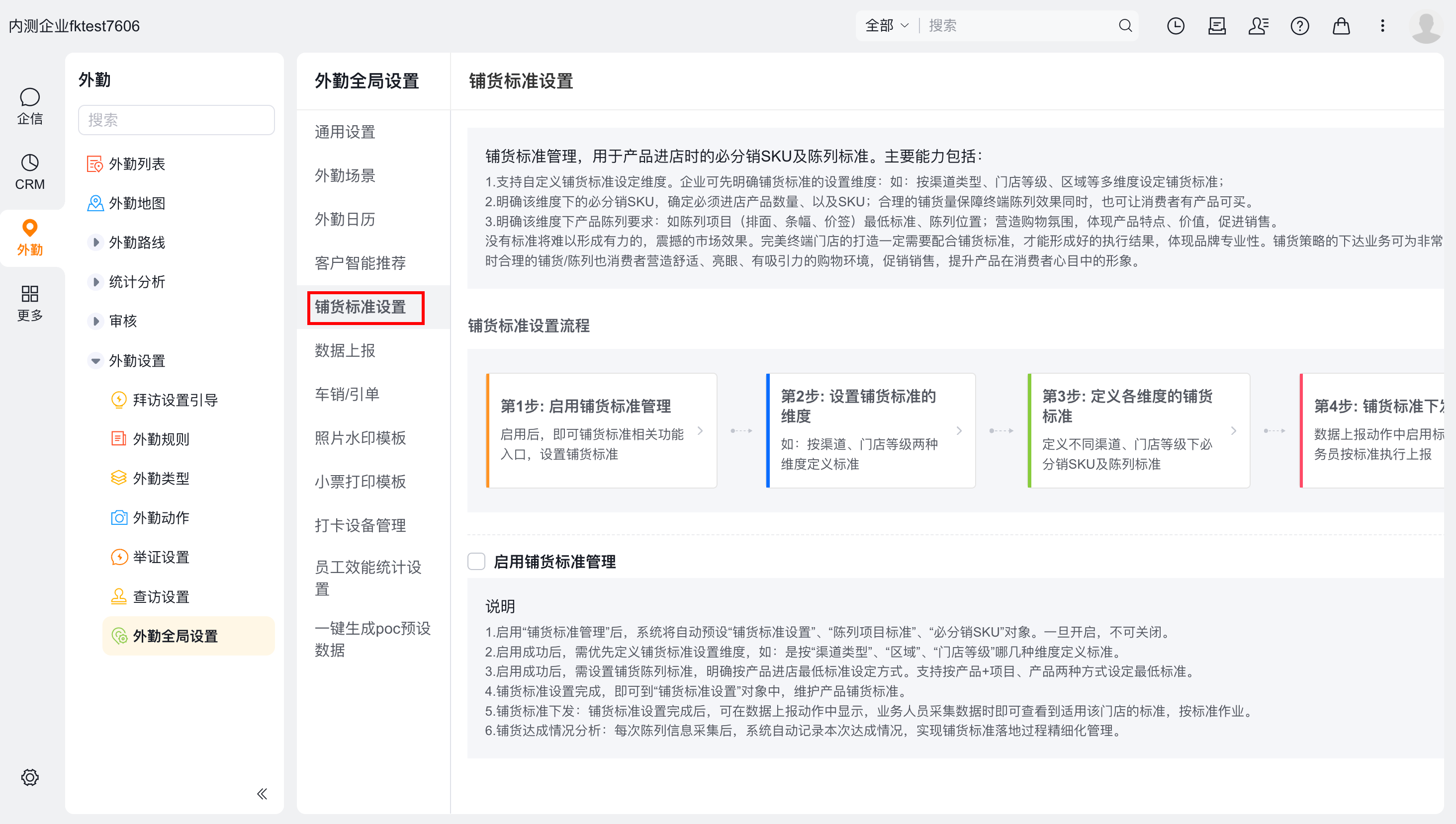
Task: Click the 外勤 sidebar search field
Action: pos(176,120)
